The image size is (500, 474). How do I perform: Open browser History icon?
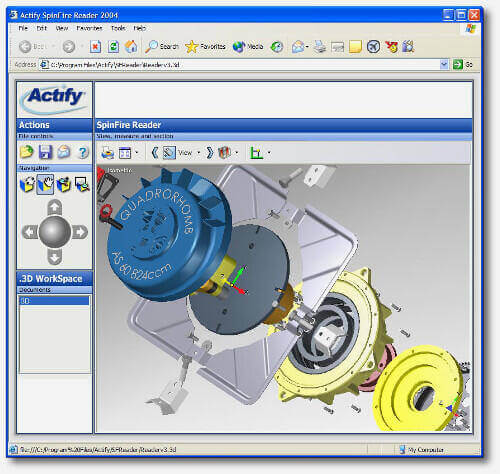tap(277, 47)
